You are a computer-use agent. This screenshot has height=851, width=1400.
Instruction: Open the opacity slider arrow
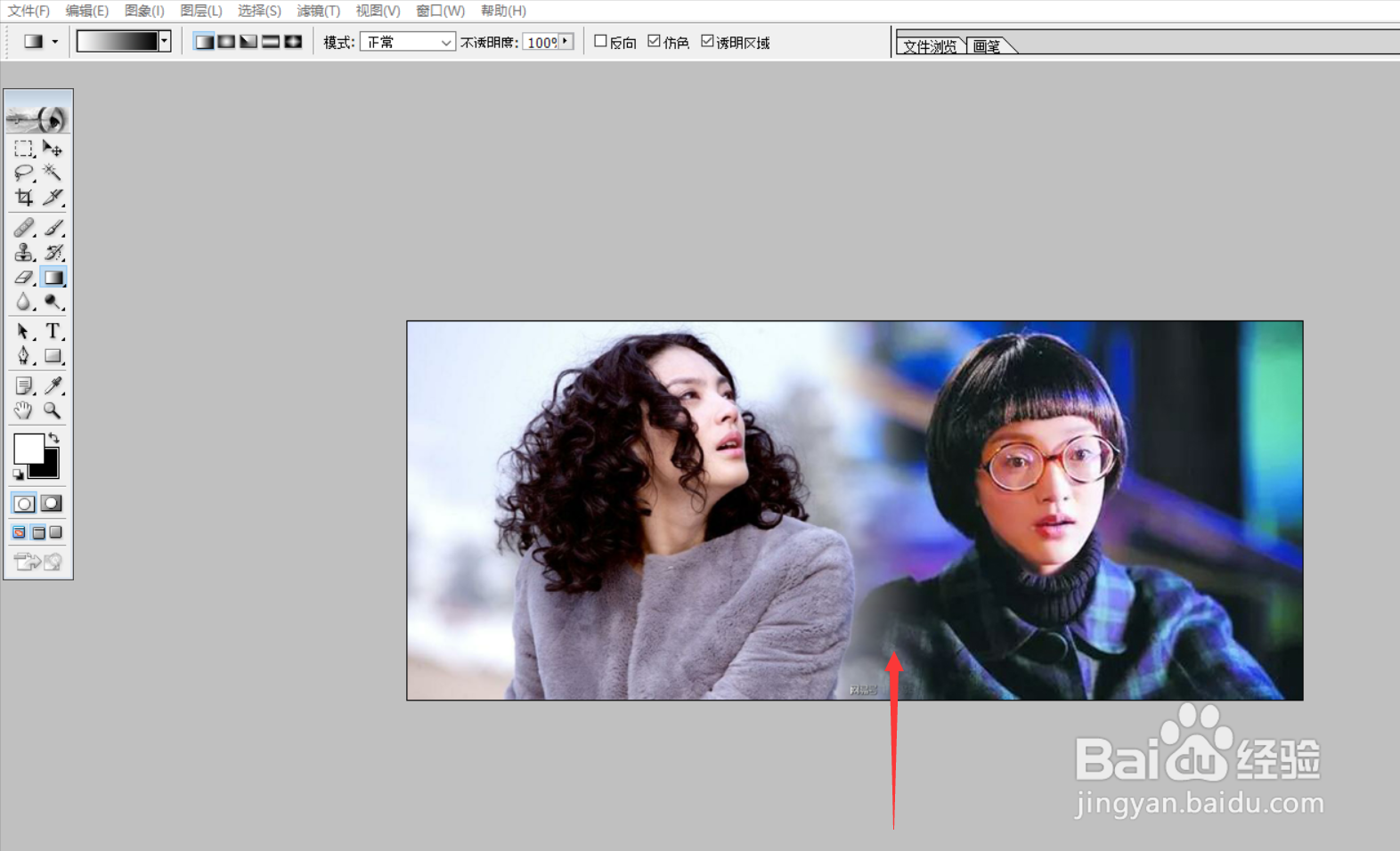click(566, 41)
